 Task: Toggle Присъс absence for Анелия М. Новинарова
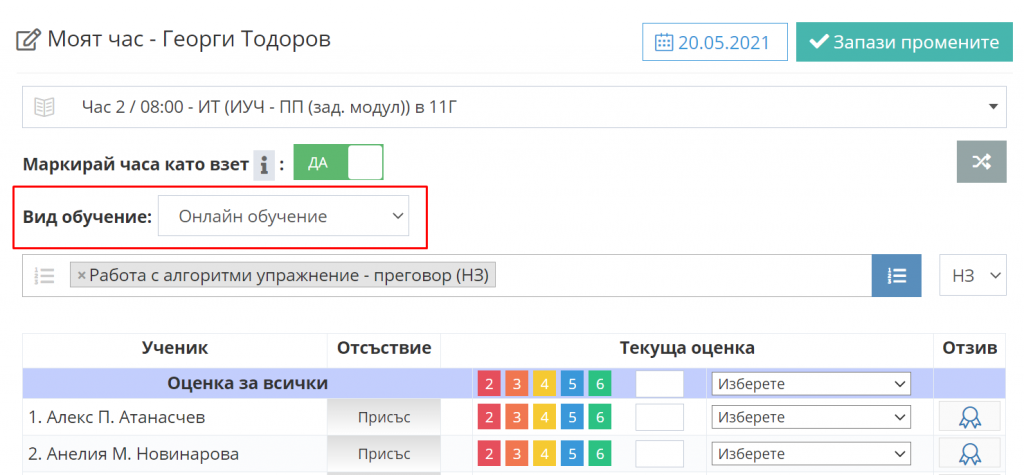(383, 454)
